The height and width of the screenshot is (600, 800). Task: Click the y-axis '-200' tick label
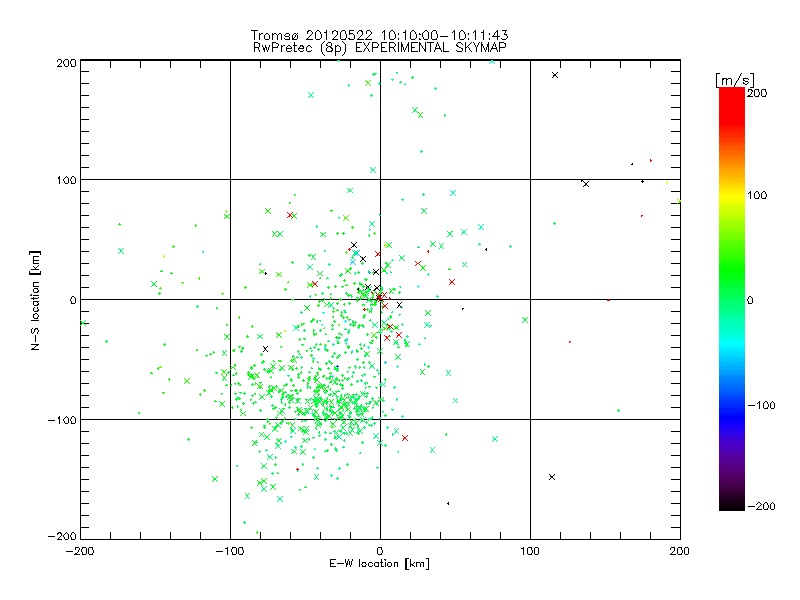point(62,536)
